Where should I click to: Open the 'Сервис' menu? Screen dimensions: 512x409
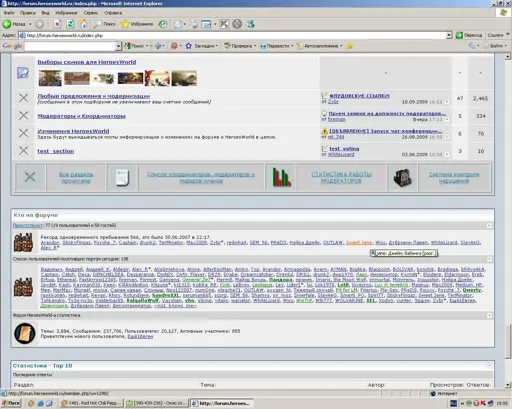[91, 13]
